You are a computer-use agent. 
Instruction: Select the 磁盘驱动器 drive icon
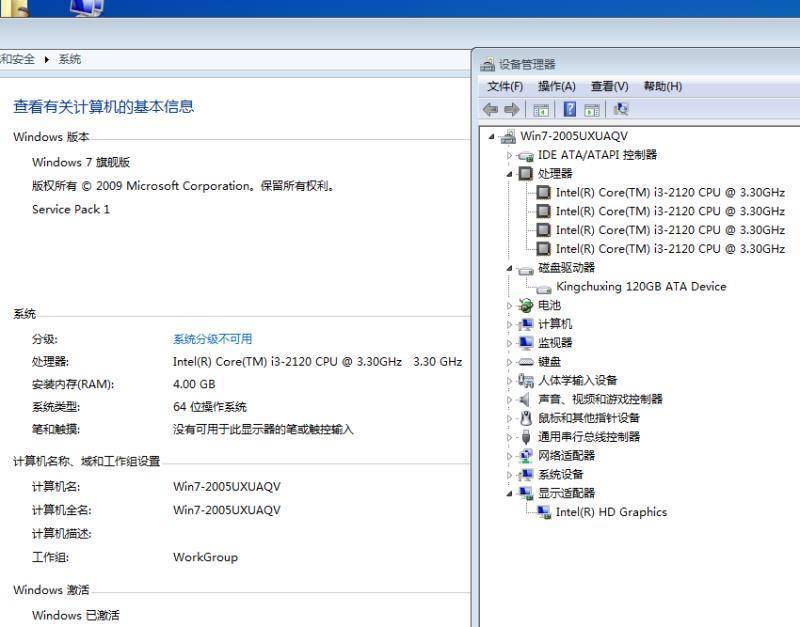coord(525,269)
